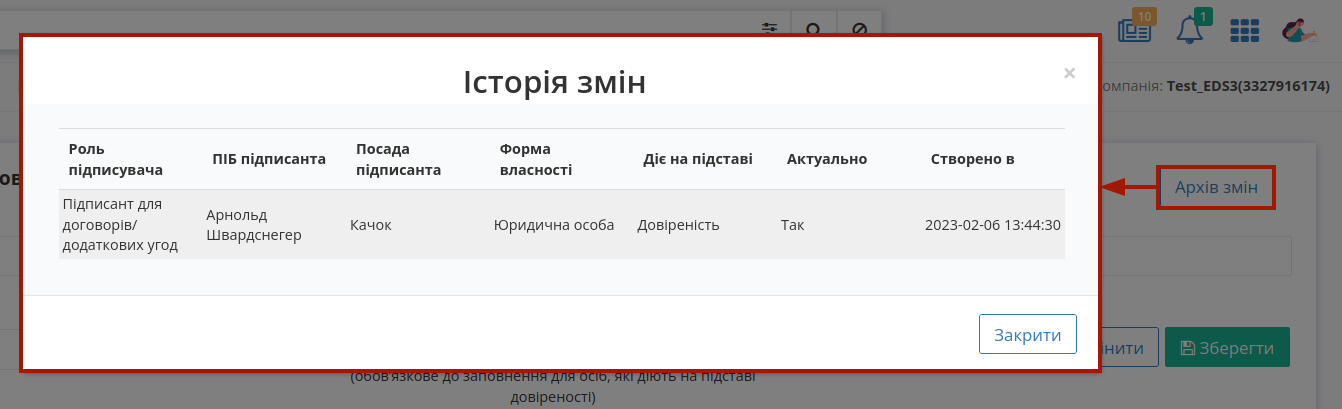Open the apps grid icon
Viewport: 1342px width, 409px height.
pyautogui.click(x=1244, y=31)
